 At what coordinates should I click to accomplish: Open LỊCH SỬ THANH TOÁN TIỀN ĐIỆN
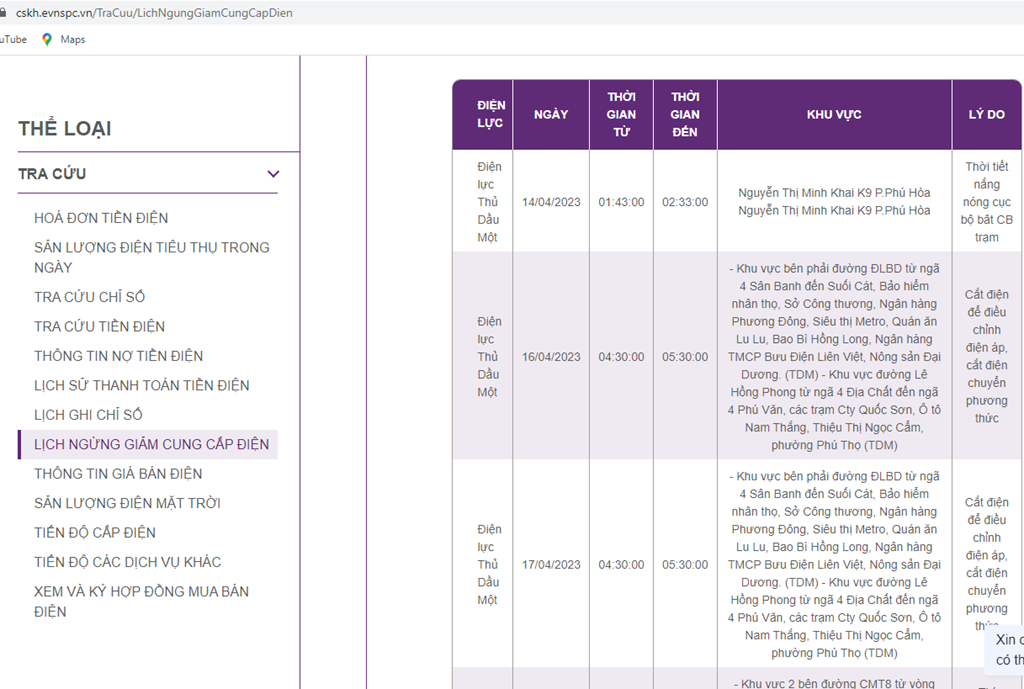pos(142,385)
